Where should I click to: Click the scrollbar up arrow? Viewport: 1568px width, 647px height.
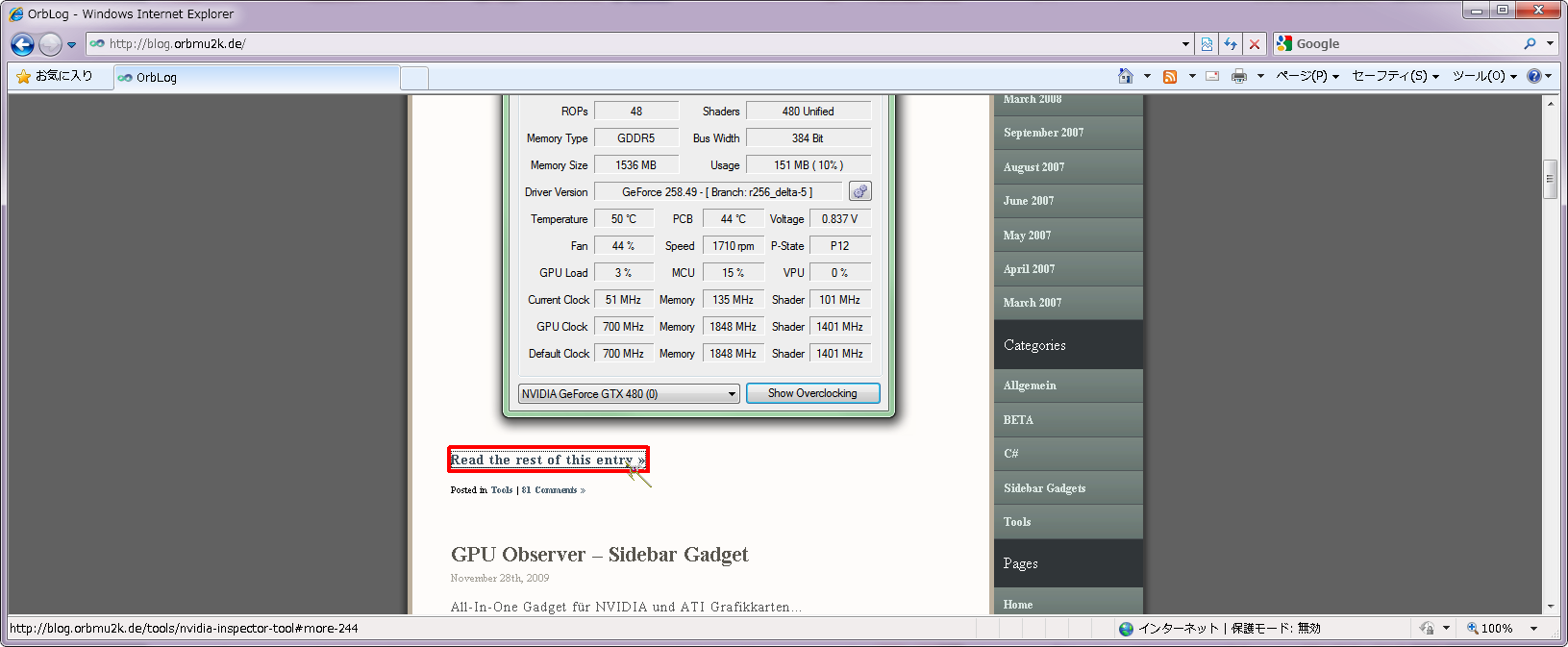(x=1550, y=103)
